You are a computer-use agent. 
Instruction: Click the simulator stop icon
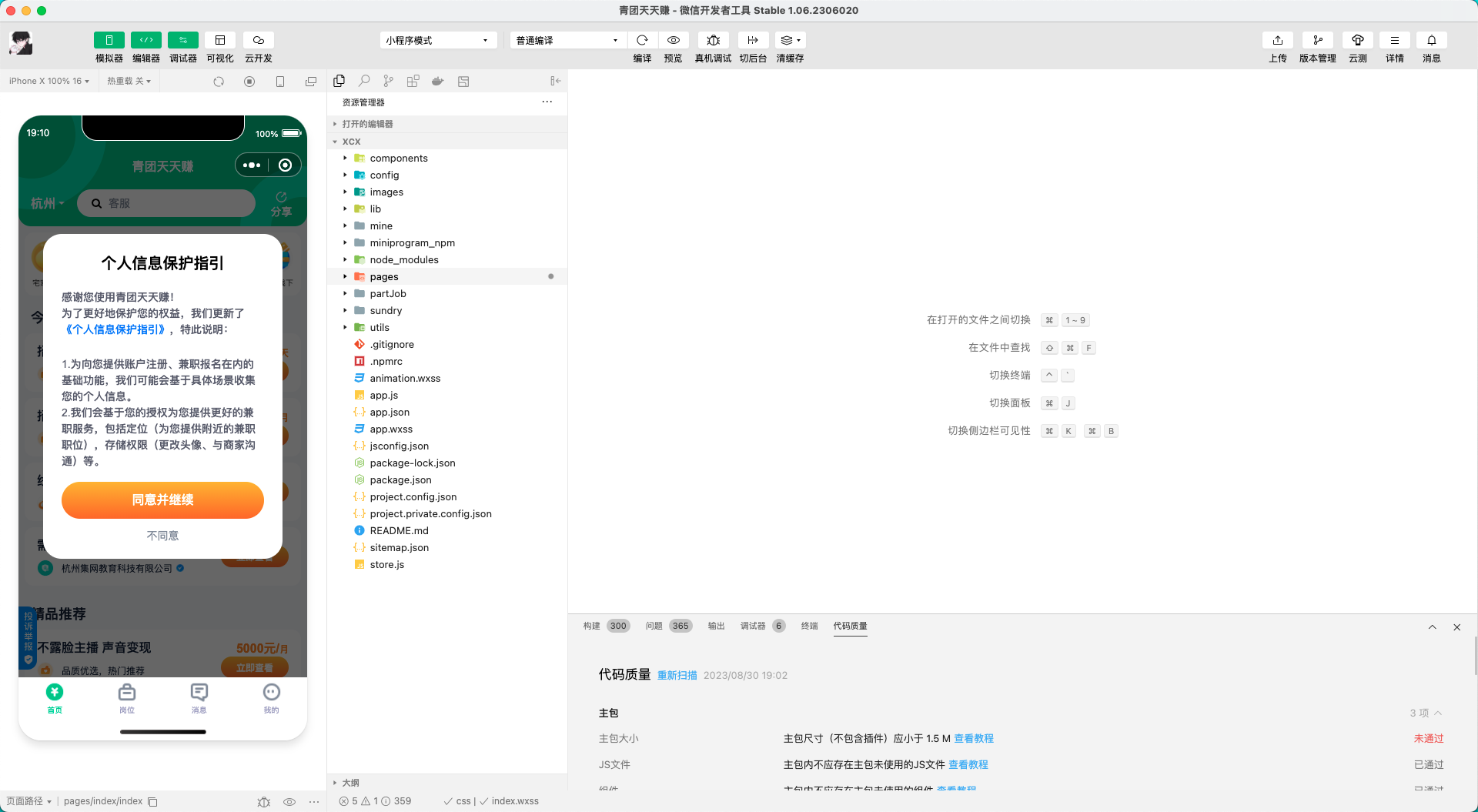[249, 82]
